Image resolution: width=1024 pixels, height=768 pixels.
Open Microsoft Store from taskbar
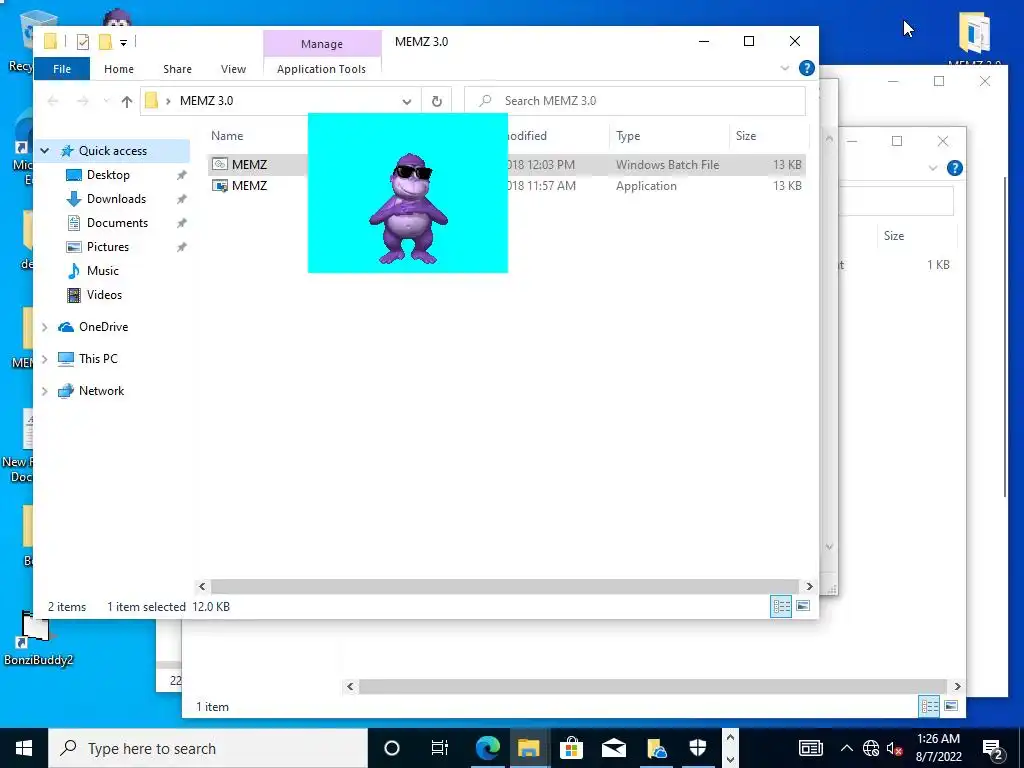click(571, 748)
